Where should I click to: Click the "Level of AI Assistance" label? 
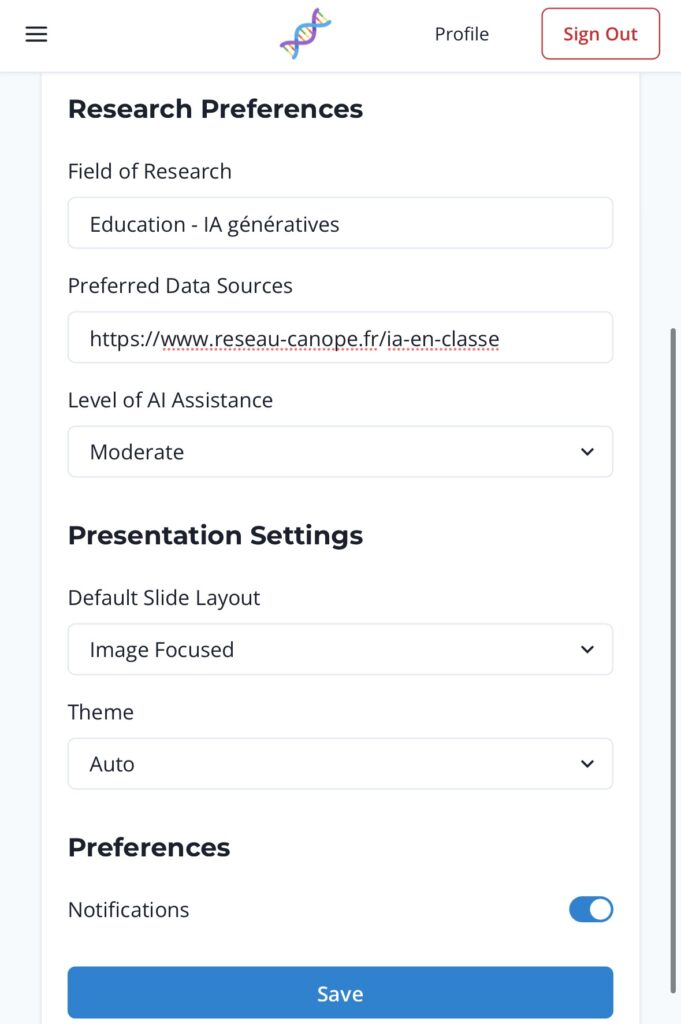(170, 400)
